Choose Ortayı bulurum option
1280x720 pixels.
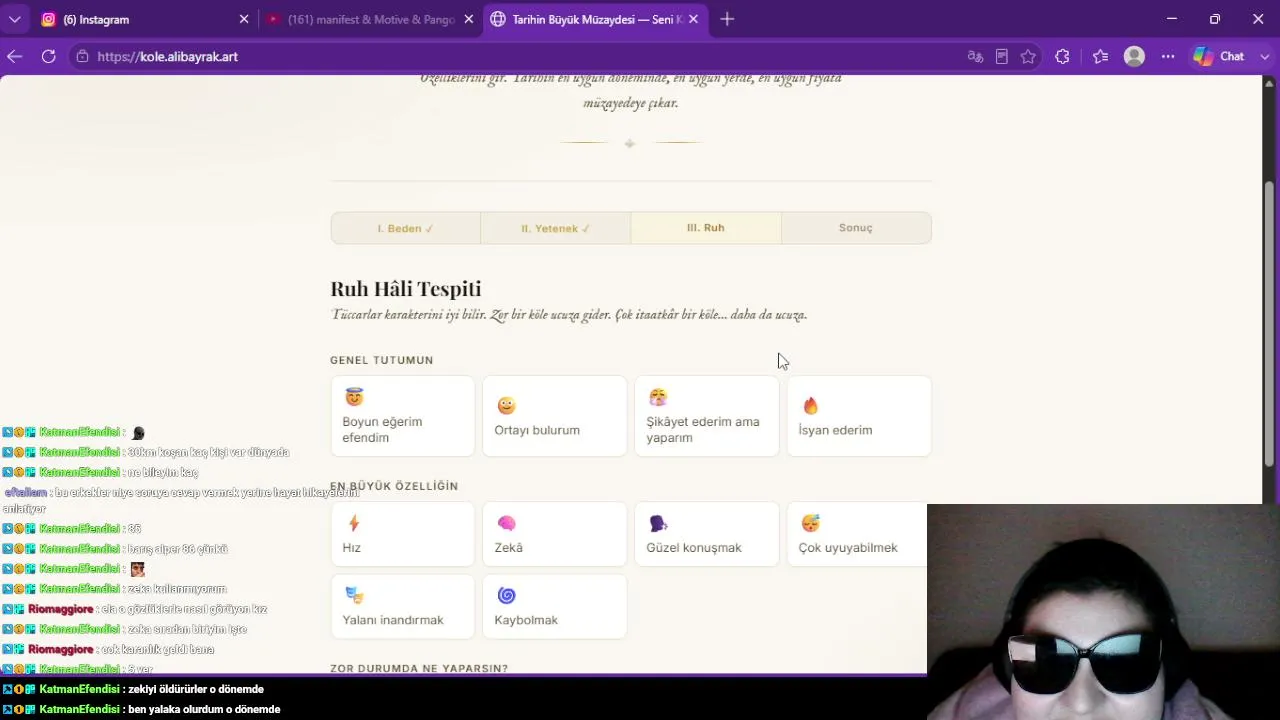coord(554,416)
